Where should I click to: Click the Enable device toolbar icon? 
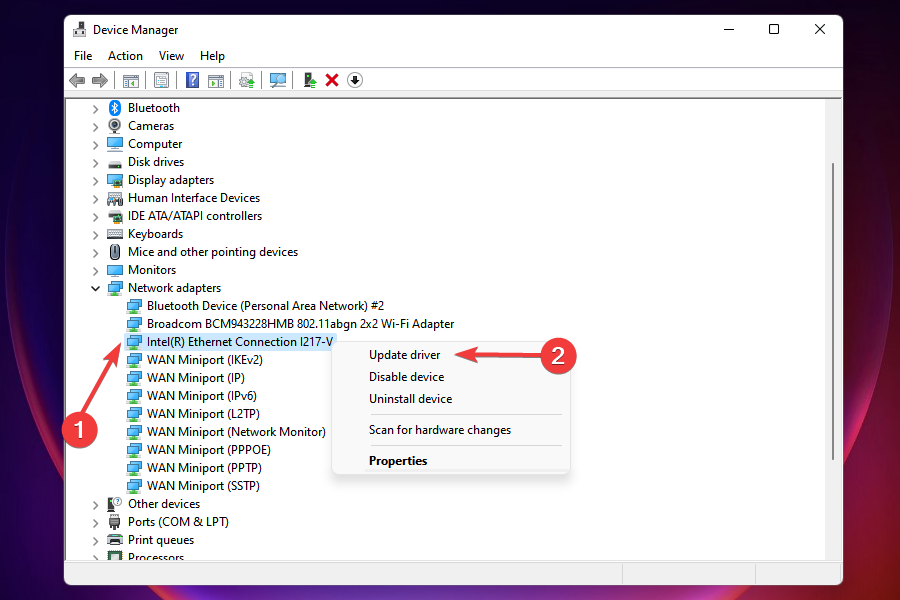[309, 80]
